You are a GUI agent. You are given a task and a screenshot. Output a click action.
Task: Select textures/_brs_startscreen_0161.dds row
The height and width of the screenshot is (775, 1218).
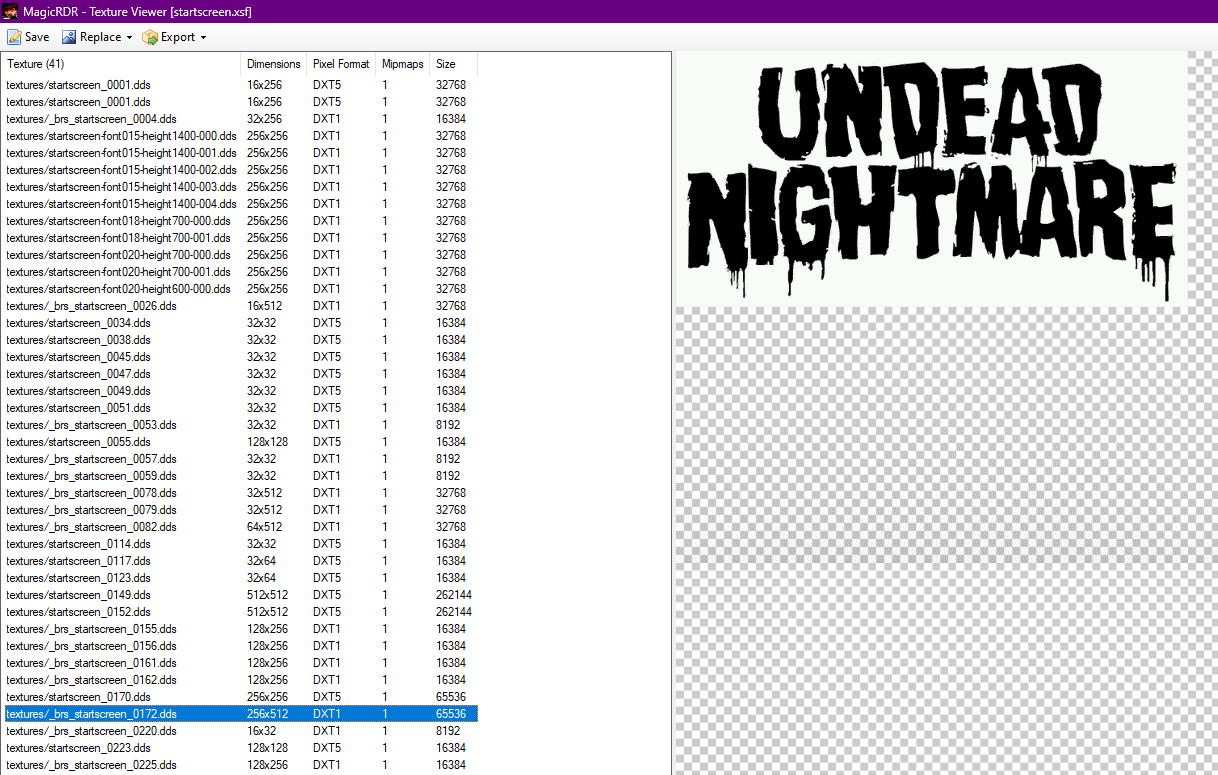tap(240, 662)
